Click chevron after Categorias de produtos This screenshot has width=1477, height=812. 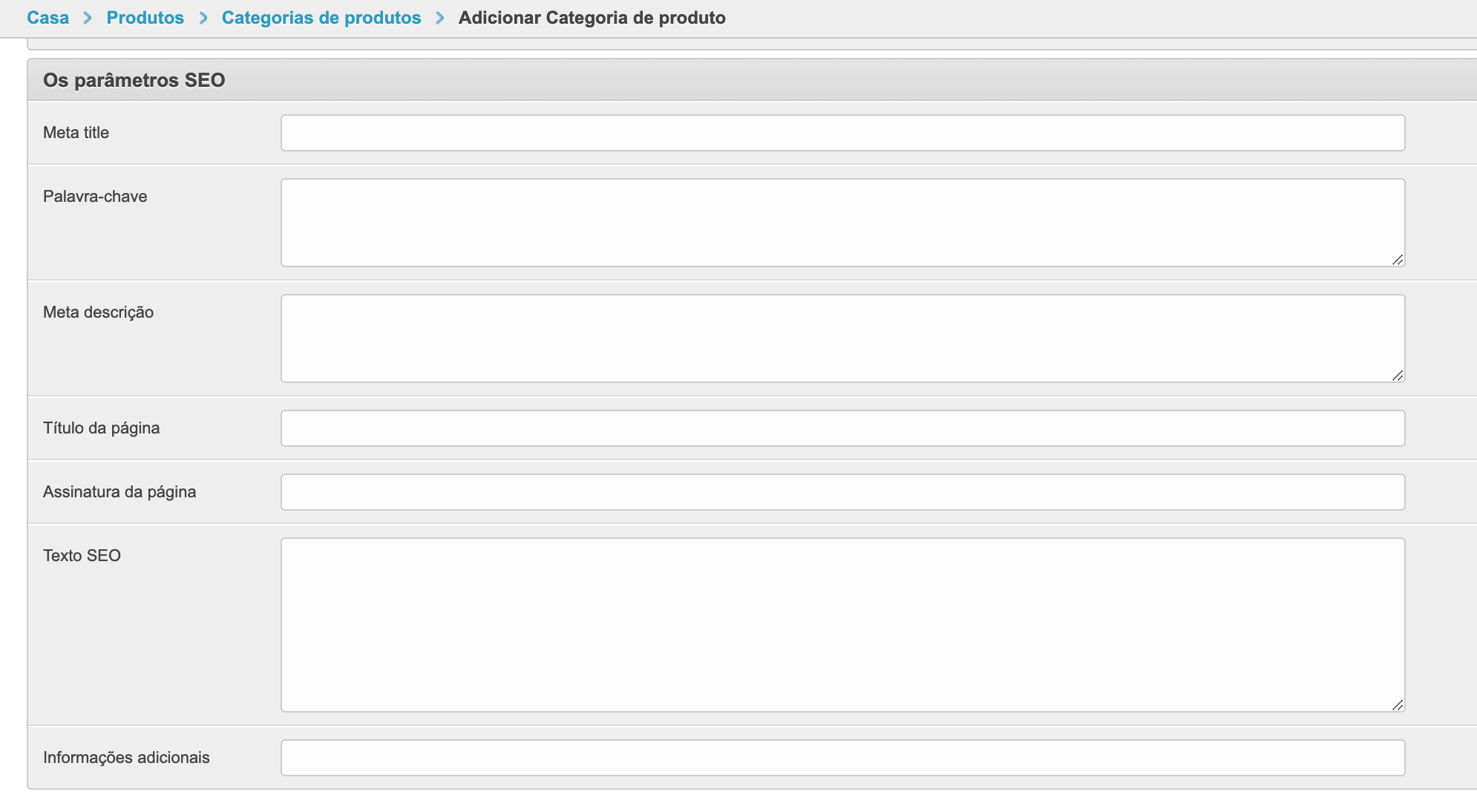coord(440,18)
